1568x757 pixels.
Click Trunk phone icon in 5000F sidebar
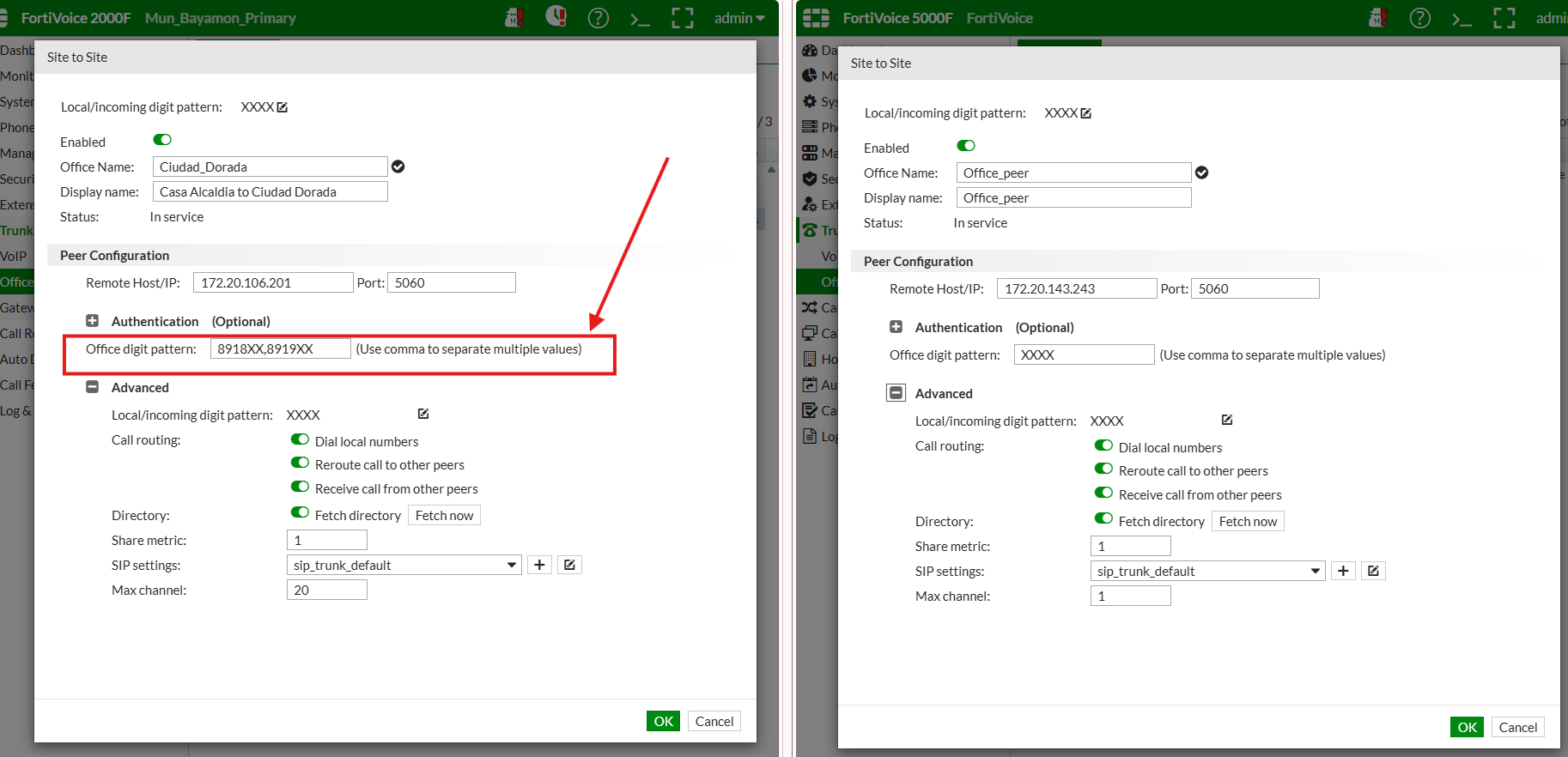pos(810,230)
